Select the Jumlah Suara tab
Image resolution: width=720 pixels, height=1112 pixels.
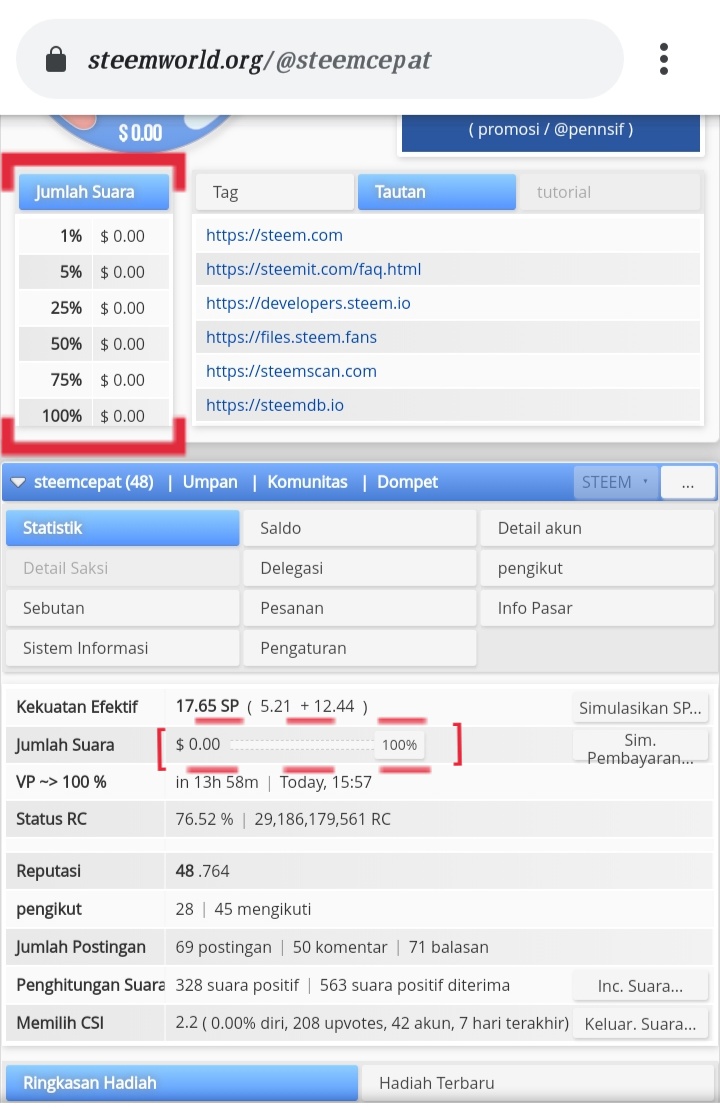point(94,191)
